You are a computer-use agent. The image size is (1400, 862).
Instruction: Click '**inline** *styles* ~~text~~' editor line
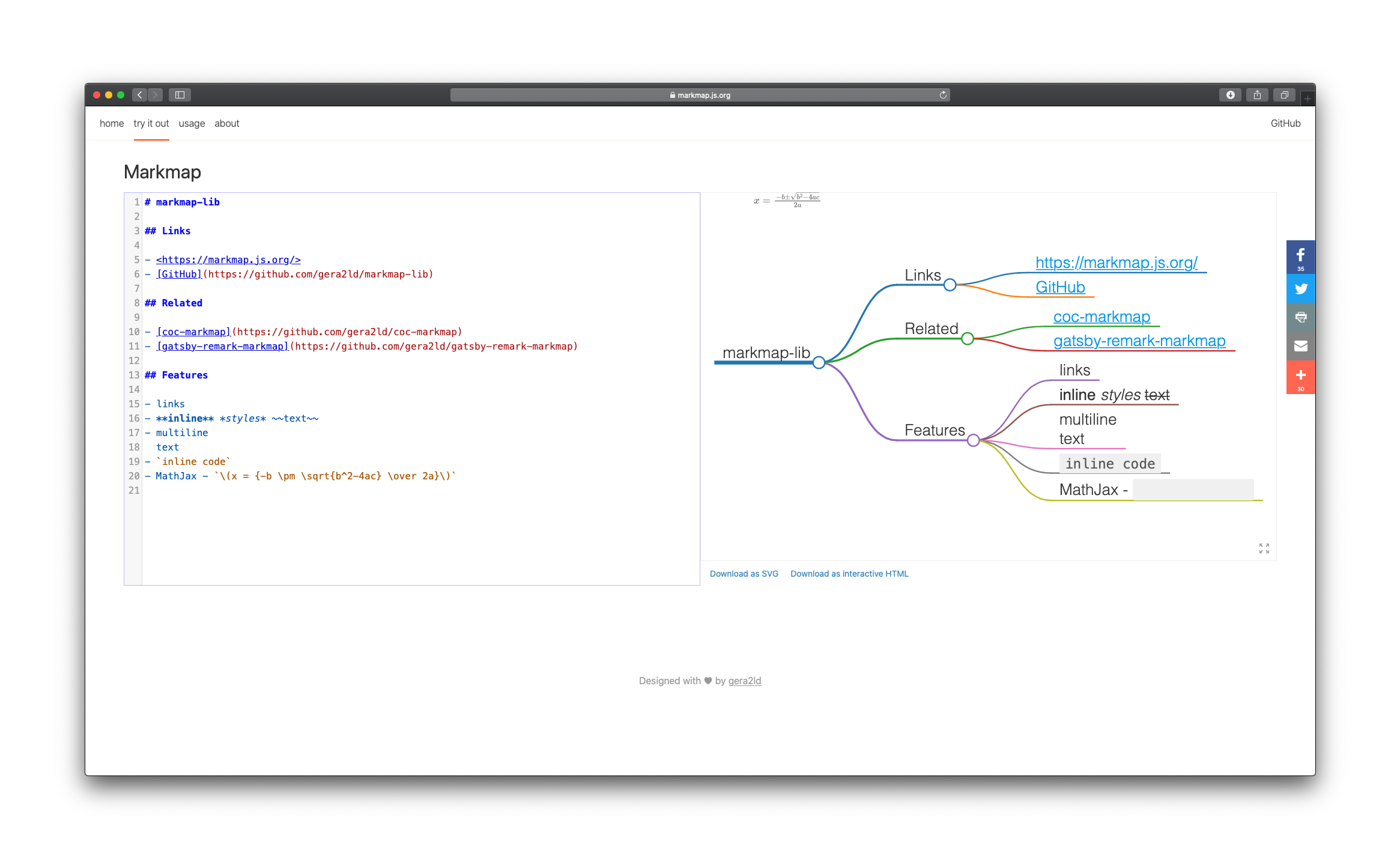tap(231, 418)
